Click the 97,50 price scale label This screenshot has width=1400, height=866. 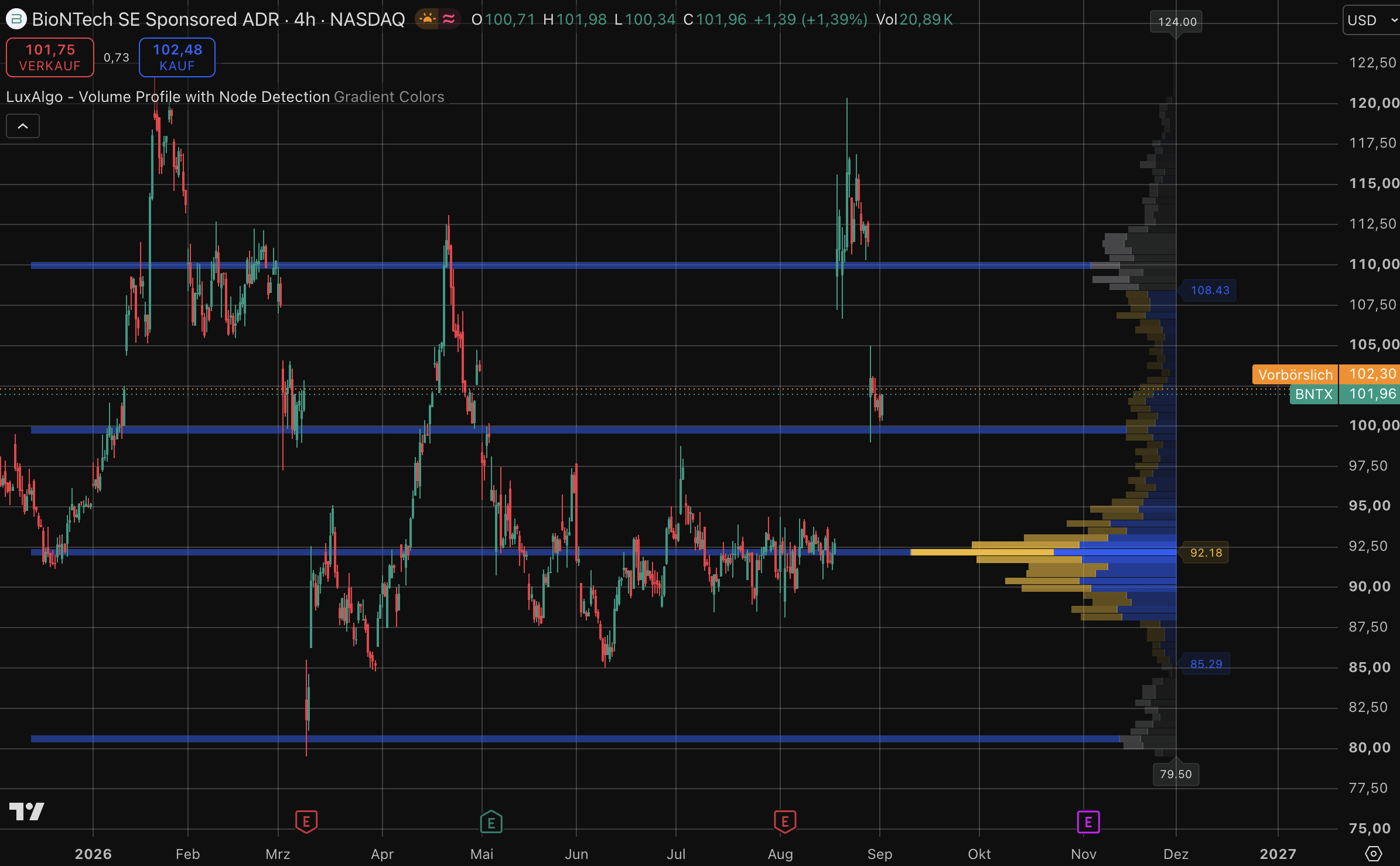(x=1368, y=466)
